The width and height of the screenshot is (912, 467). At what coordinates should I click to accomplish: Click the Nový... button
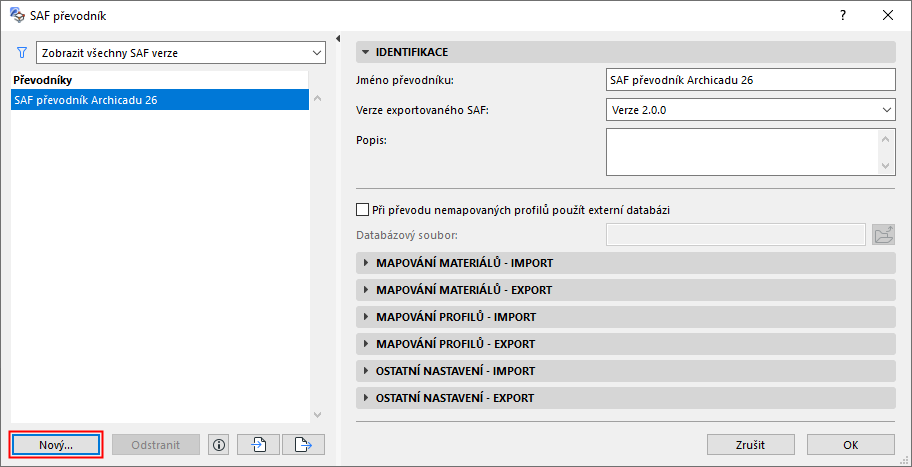tap(56, 444)
